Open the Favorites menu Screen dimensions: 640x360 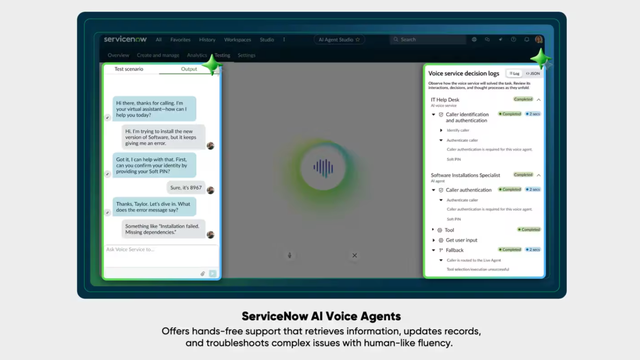(180, 40)
